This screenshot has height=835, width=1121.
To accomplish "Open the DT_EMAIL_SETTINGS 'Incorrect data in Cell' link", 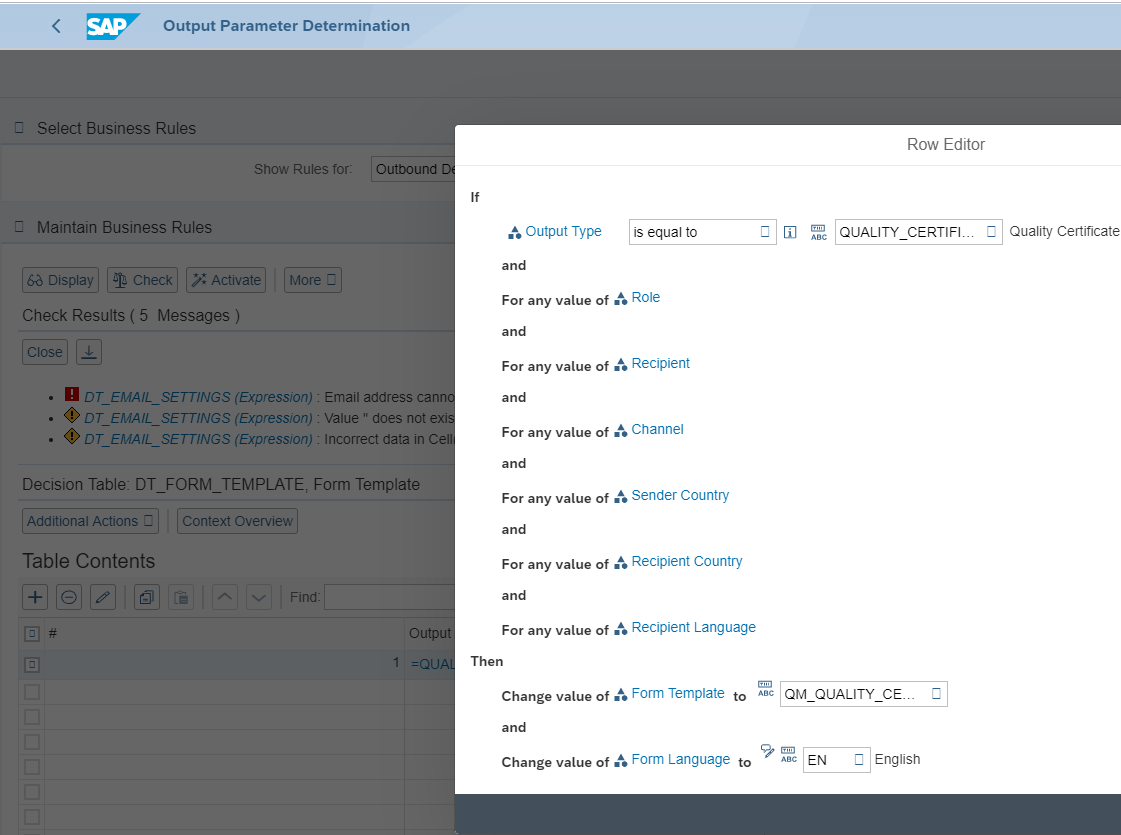I will 198,439.
